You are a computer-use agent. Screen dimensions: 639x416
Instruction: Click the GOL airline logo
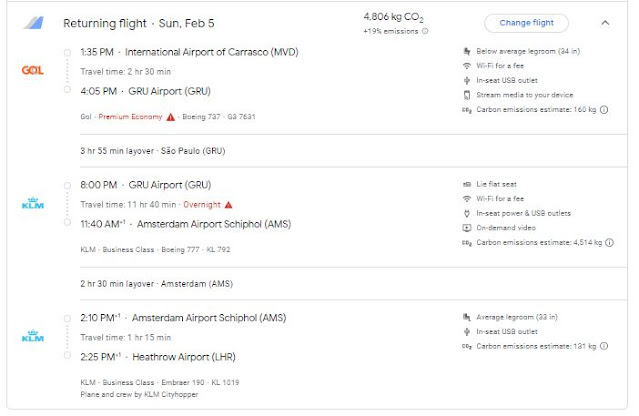tap(32, 68)
